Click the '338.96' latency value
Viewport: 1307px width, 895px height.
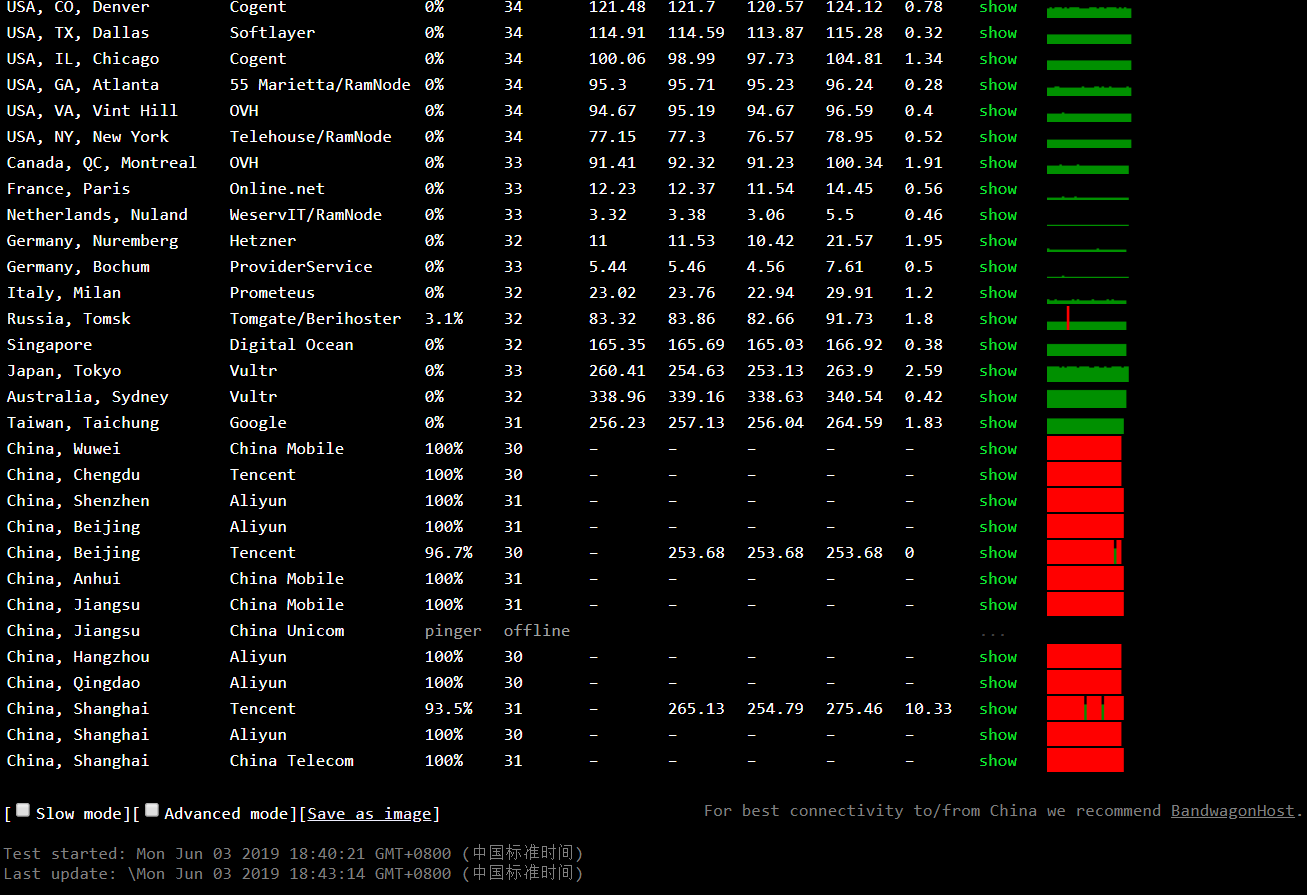point(617,397)
